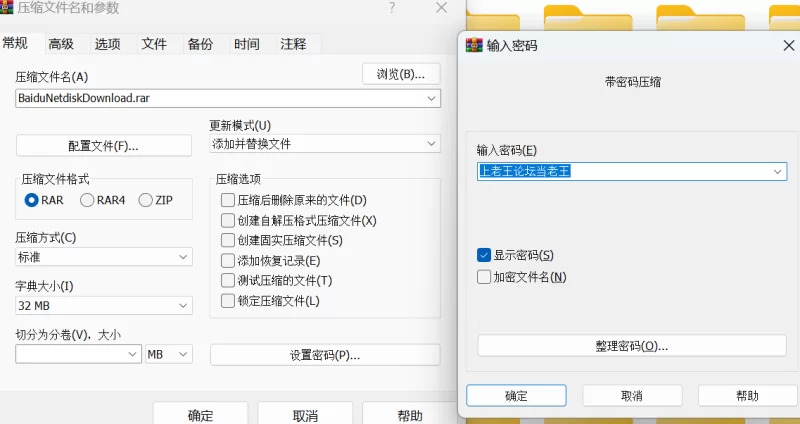Close the archive name and parameters dialog
The image size is (800, 424).
click(x=441, y=8)
